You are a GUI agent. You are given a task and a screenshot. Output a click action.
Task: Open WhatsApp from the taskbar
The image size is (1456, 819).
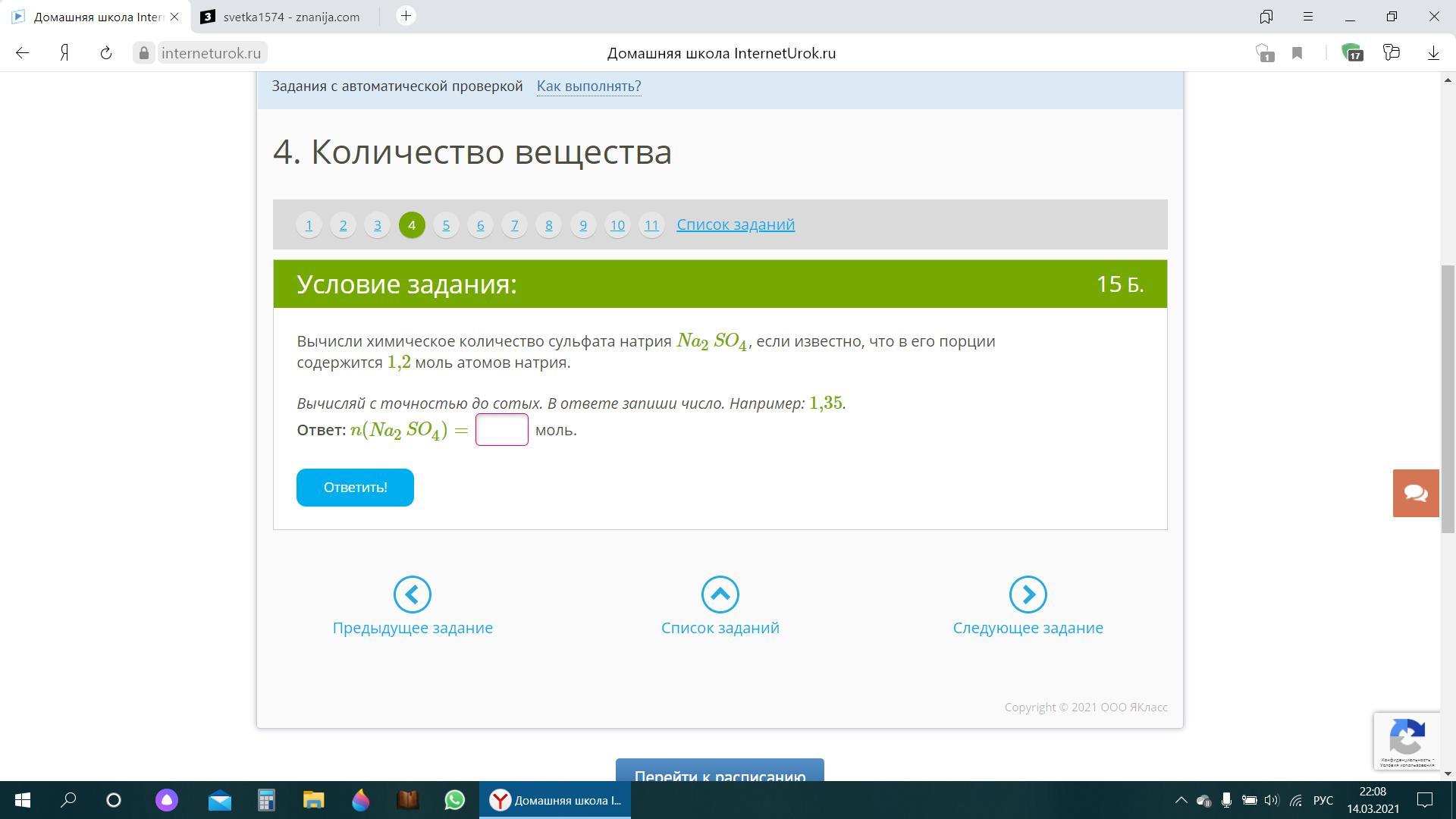pyautogui.click(x=455, y=800)
